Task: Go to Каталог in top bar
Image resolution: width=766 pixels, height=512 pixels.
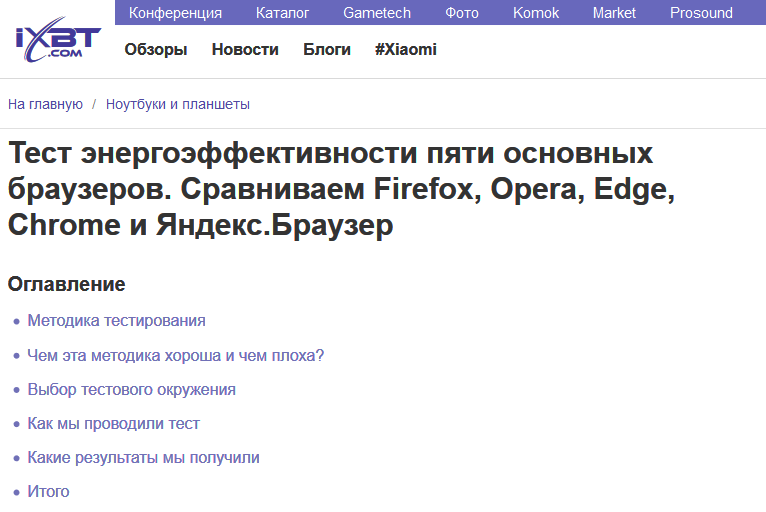Action: click(x=282, y=13)
